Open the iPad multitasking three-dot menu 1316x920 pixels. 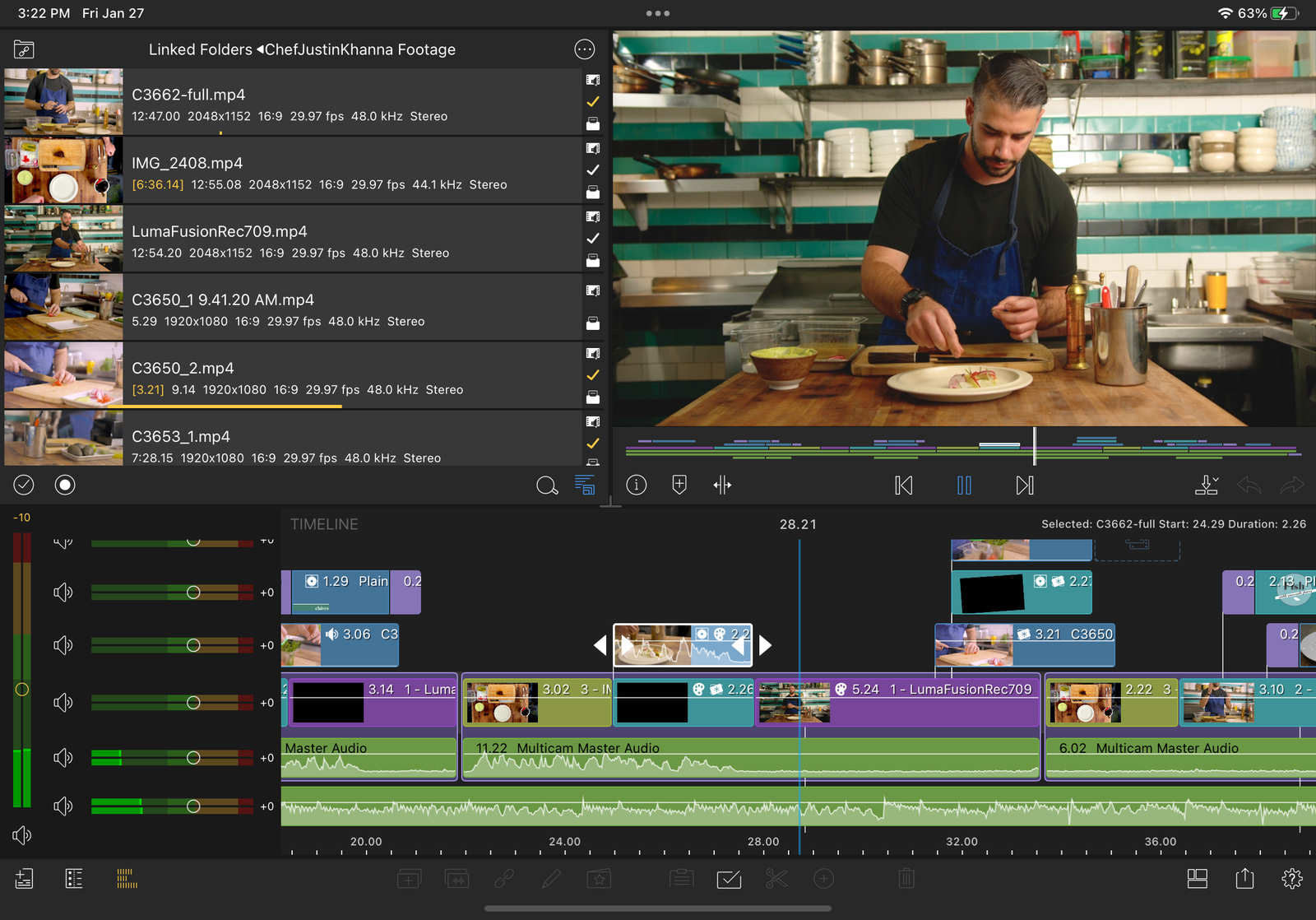pyautogui.click(x=658, y=13)
